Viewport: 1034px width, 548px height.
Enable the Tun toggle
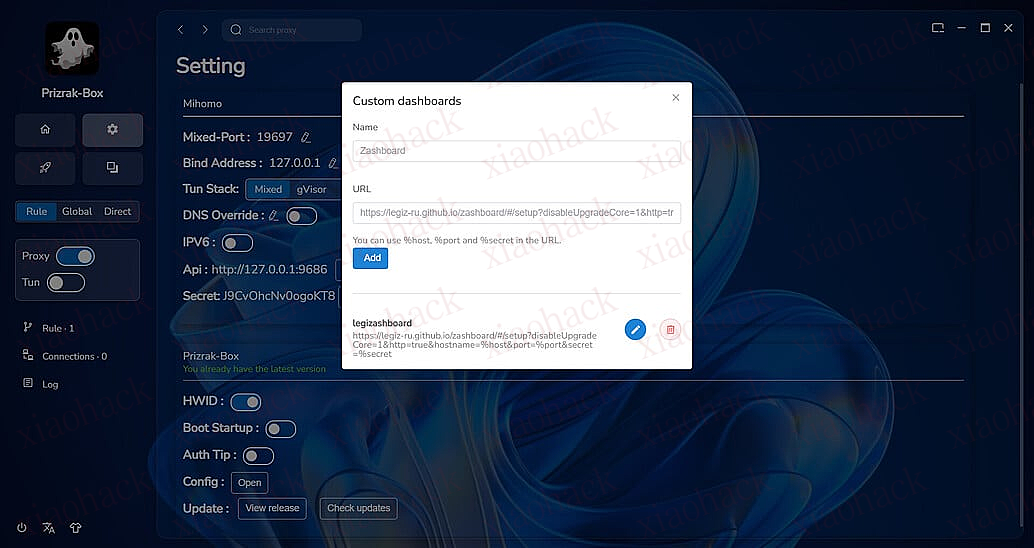[66, 282]
